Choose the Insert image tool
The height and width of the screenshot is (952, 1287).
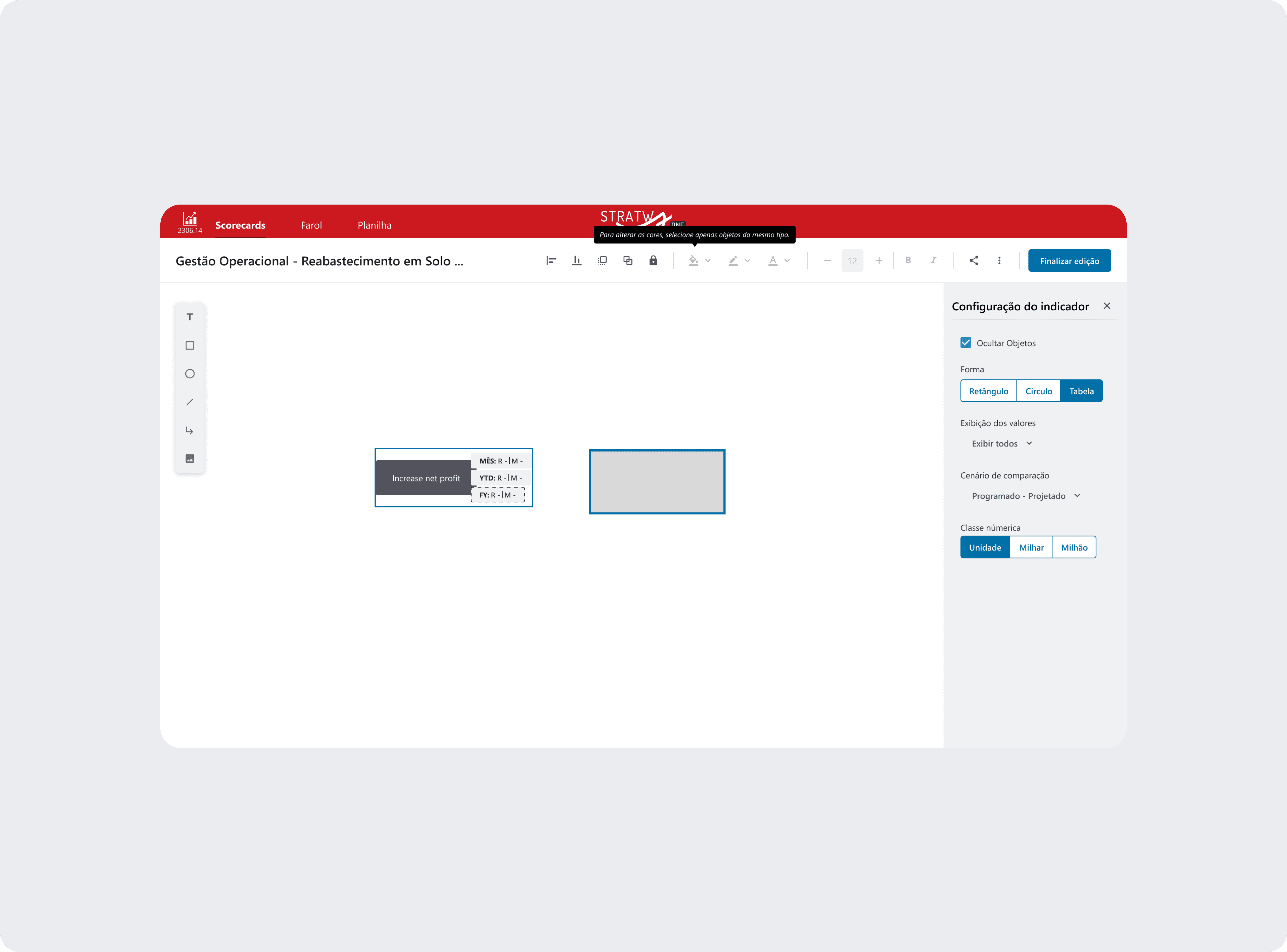point(190,459)
